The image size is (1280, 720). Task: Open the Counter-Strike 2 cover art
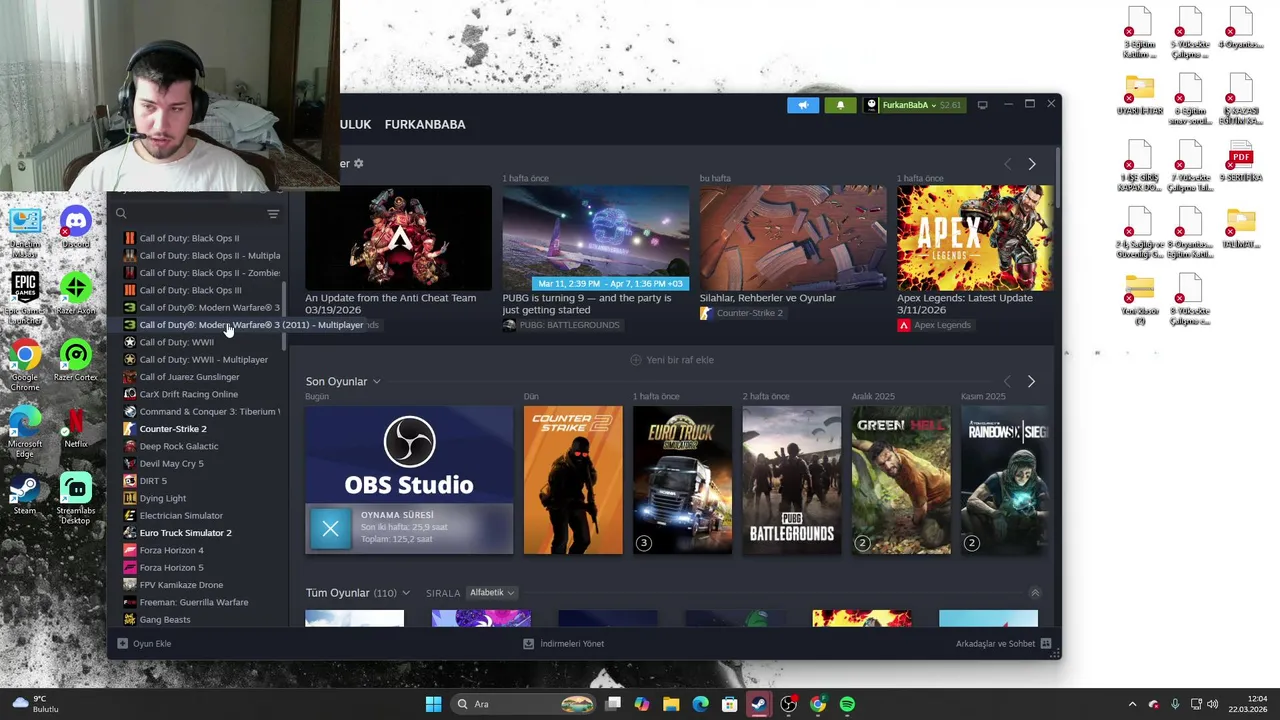(573, 480)
